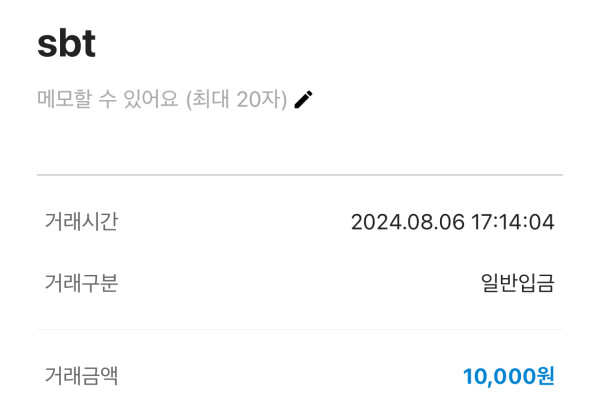
Task: Click the sbt title heading
Action: 66,44
